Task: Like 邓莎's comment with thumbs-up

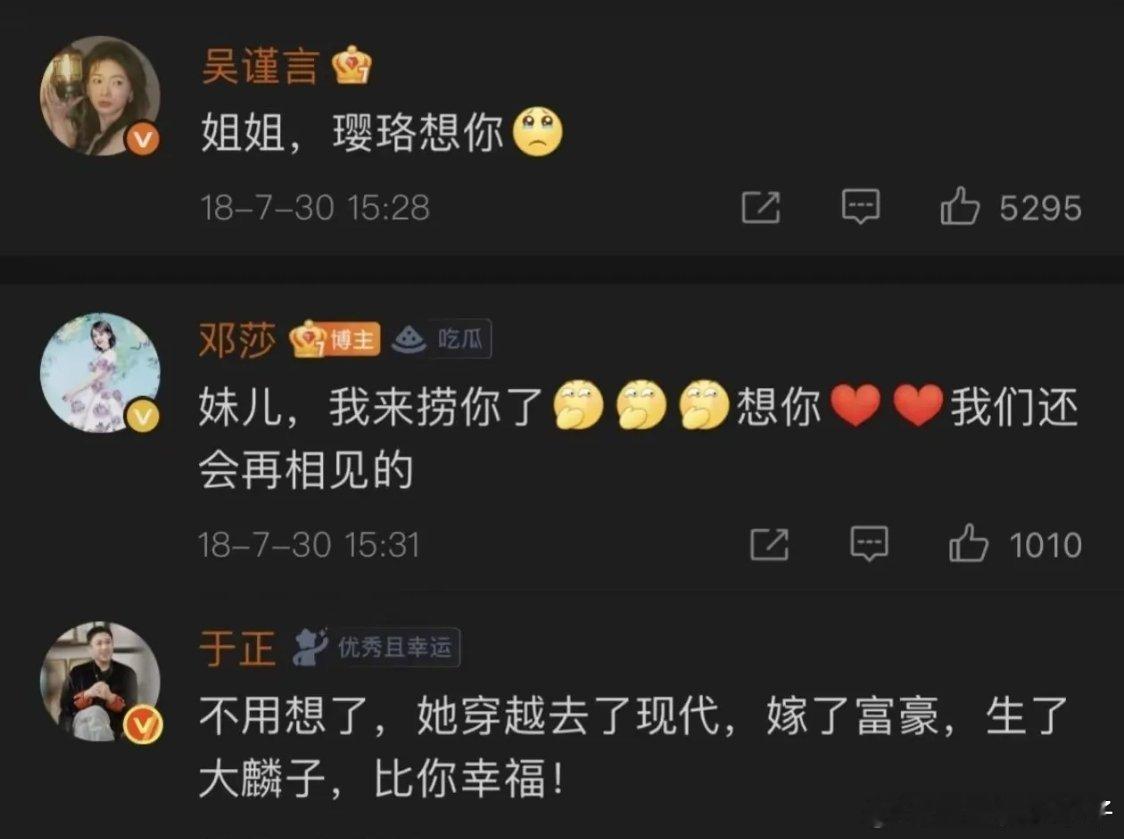Action: [x=968, y=543]
